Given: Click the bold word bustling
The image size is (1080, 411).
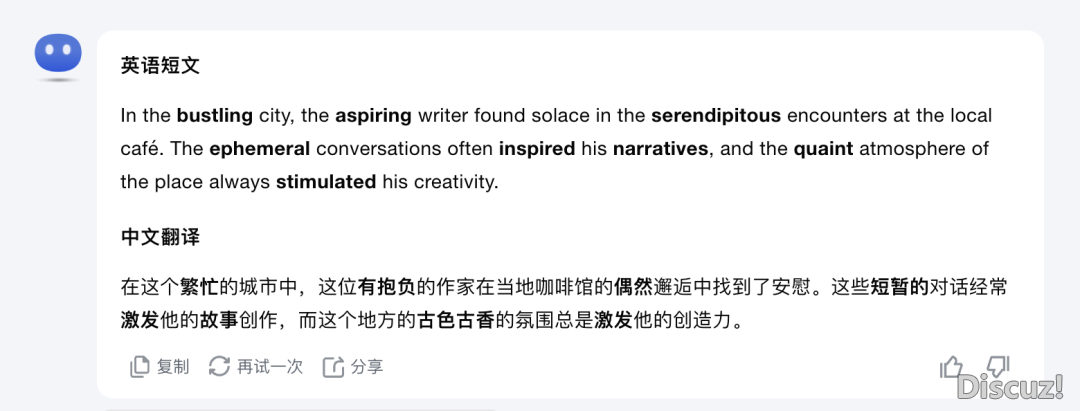Looking at the screenshot, I should tap(215, 116).
